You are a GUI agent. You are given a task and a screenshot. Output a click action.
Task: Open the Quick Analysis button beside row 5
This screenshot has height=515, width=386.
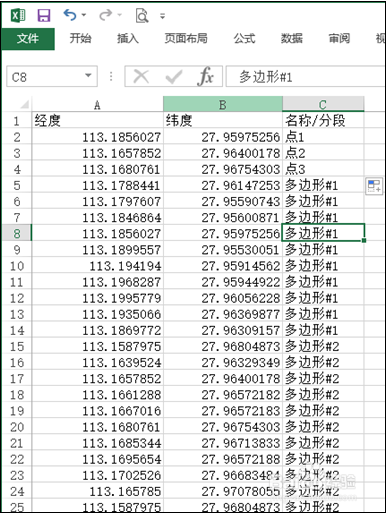(374, 186)
